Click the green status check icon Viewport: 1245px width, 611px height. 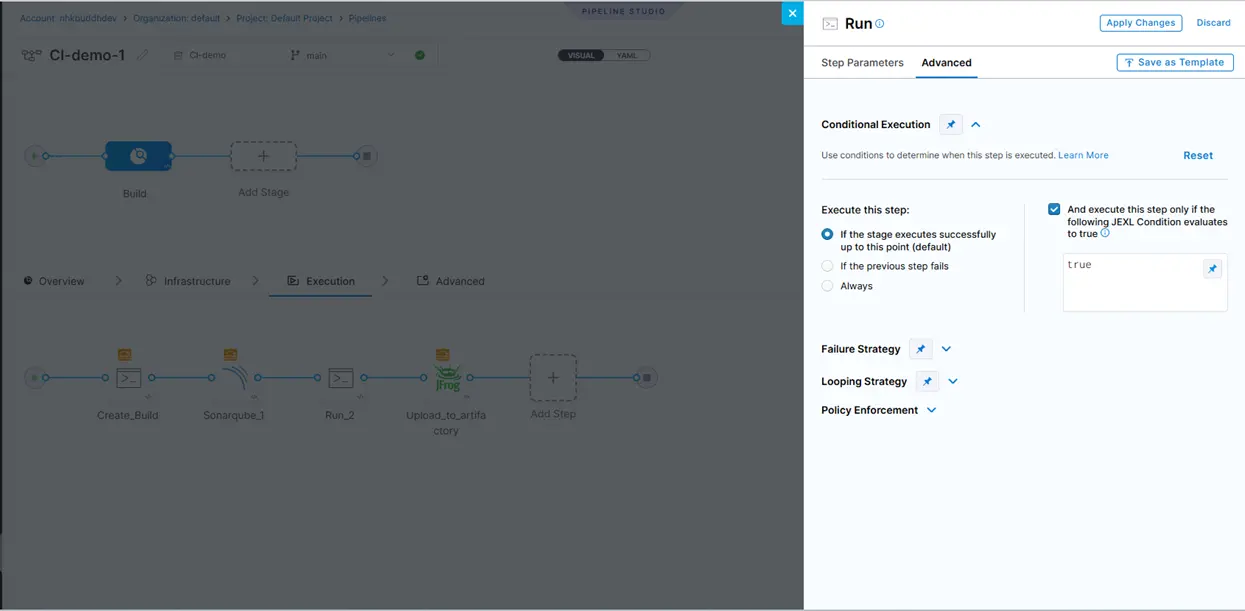(420, 55)
